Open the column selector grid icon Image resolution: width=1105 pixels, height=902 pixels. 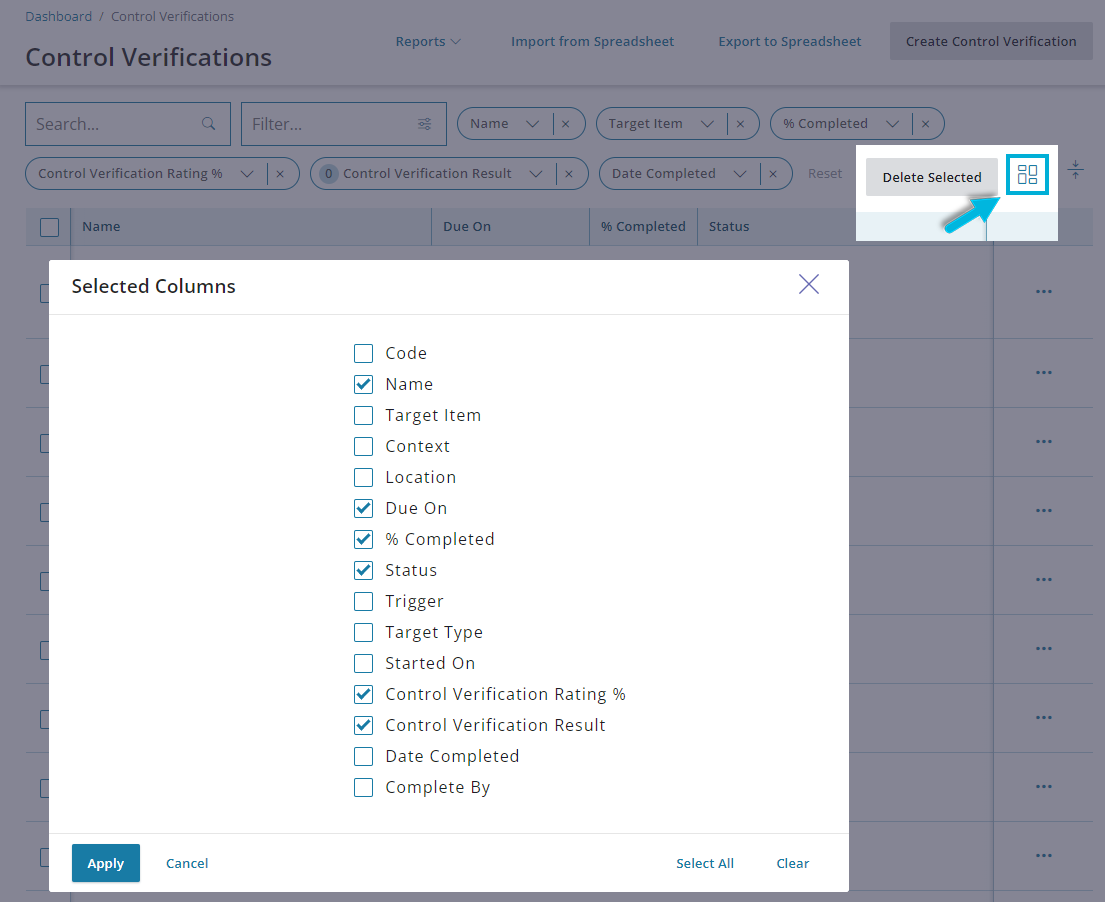(1027, 174)
